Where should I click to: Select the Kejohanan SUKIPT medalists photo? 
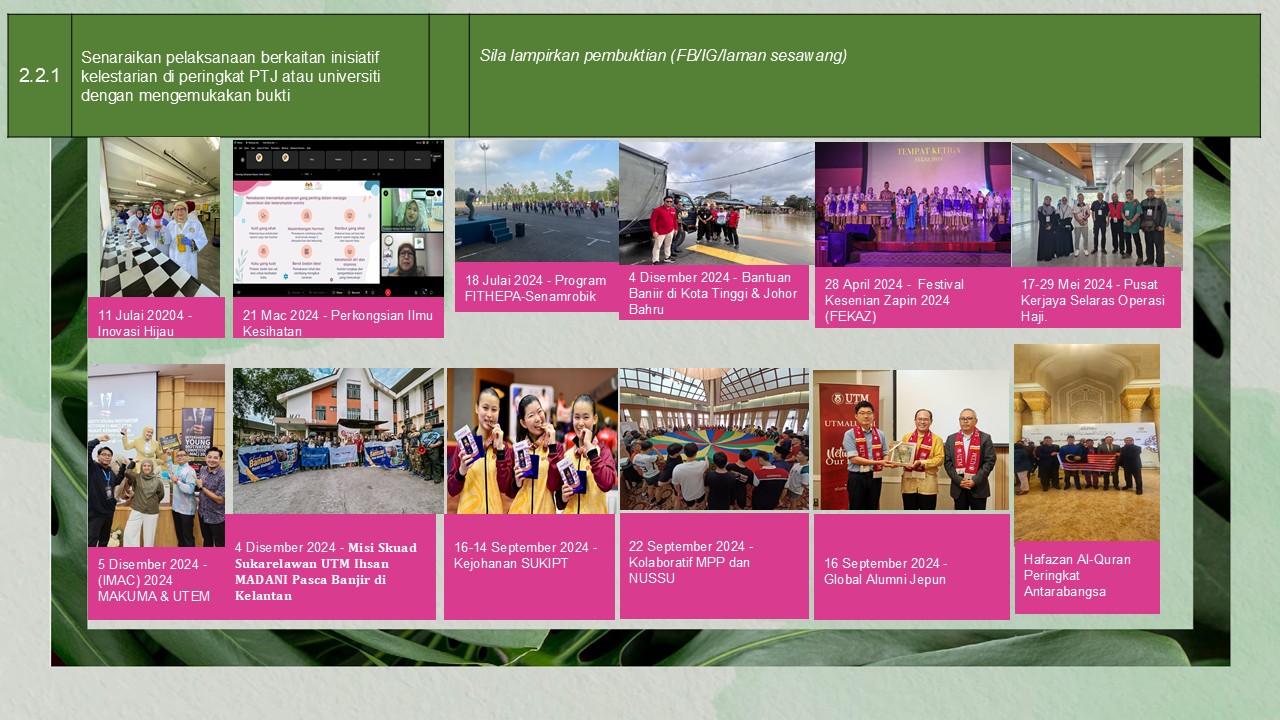[531, 441]
